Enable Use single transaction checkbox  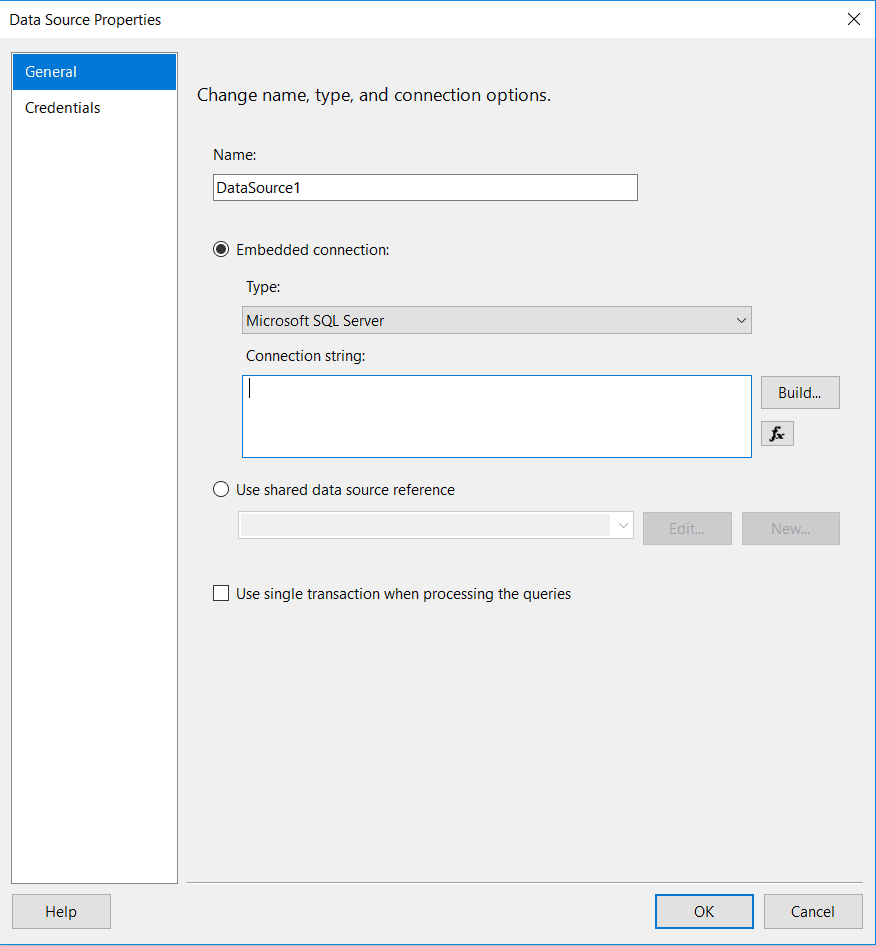[221, 594]
